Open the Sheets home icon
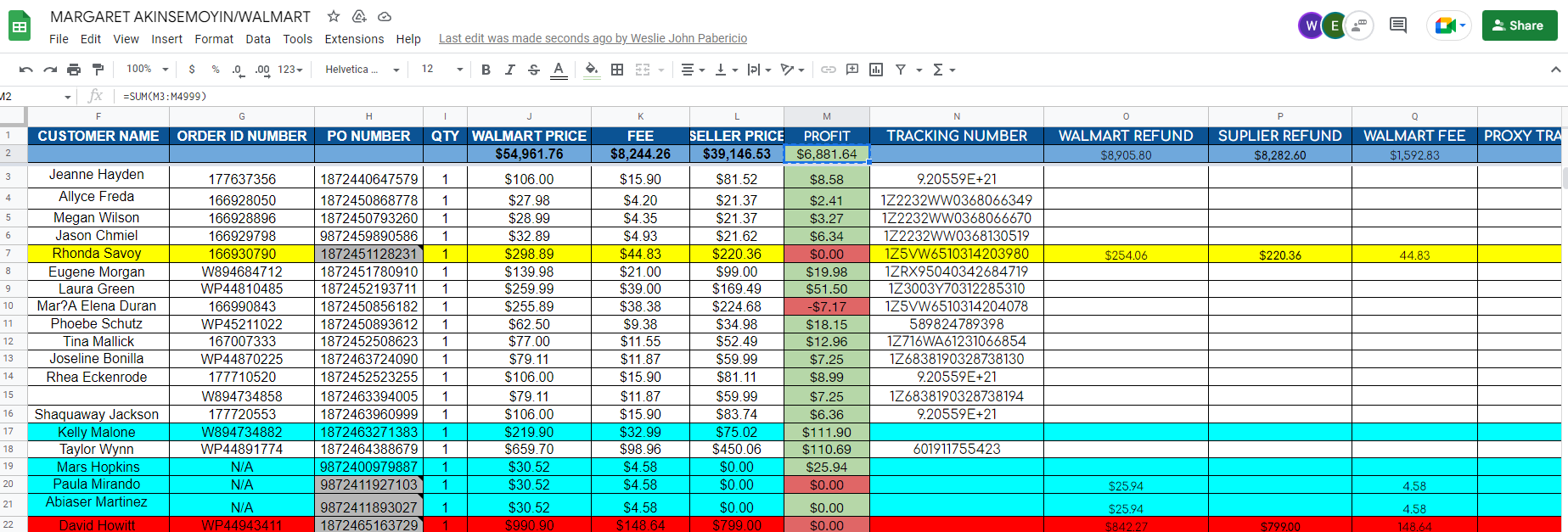The image size is (1568, 532). pos(20,25)
